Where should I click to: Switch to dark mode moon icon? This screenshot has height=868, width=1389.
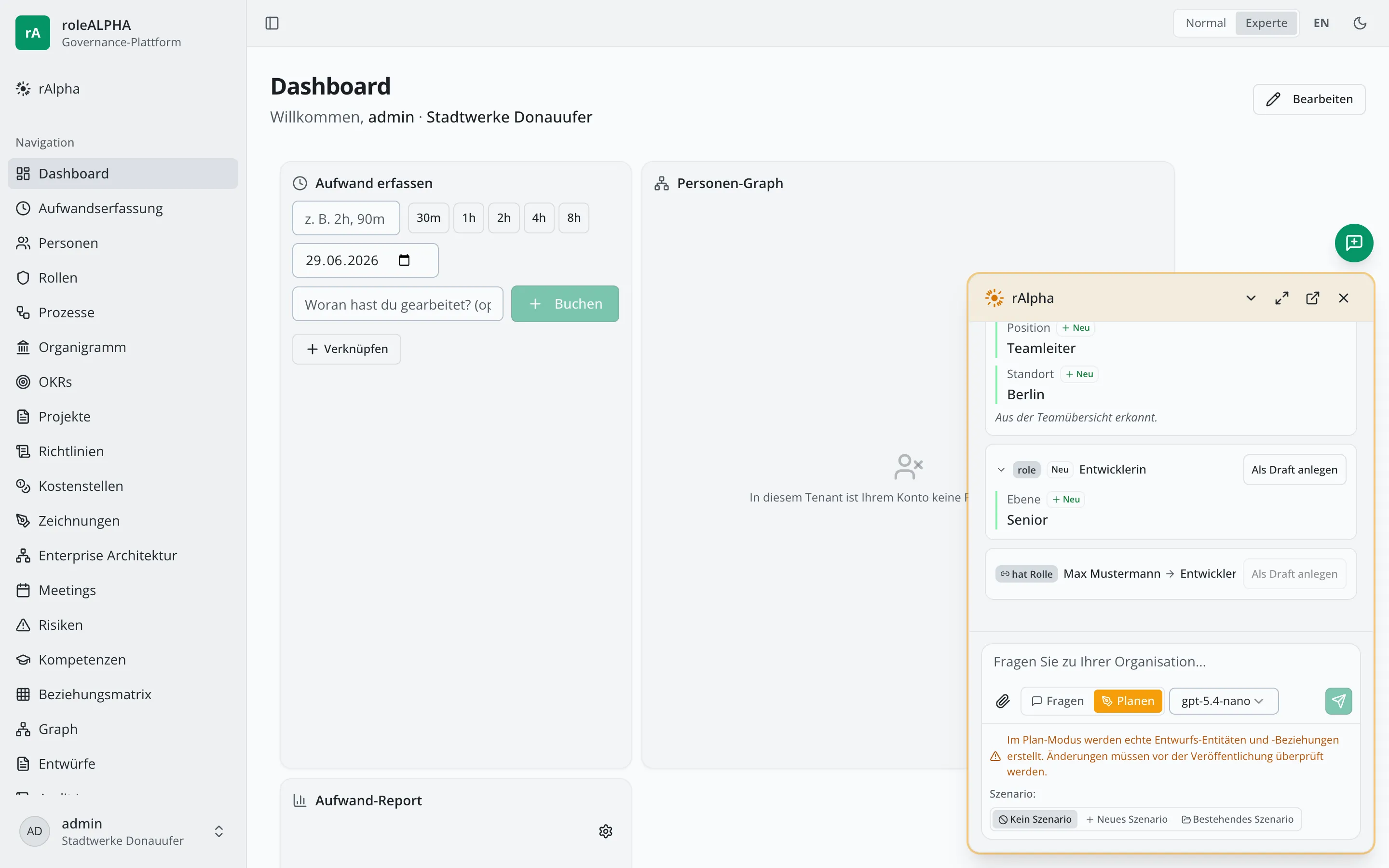click(1360, 23)
